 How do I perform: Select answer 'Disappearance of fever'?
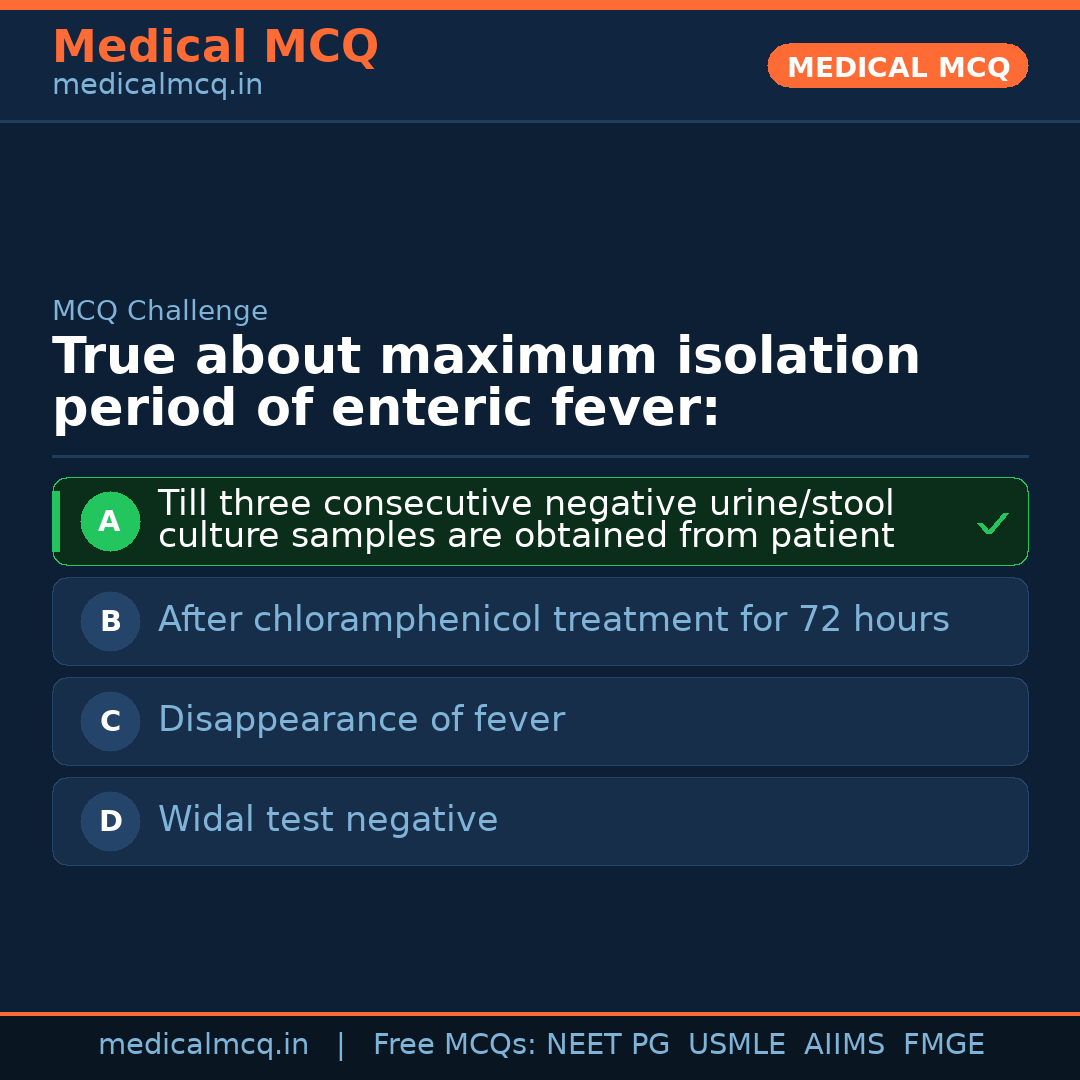pyautogui.click(x=361, y=720)
